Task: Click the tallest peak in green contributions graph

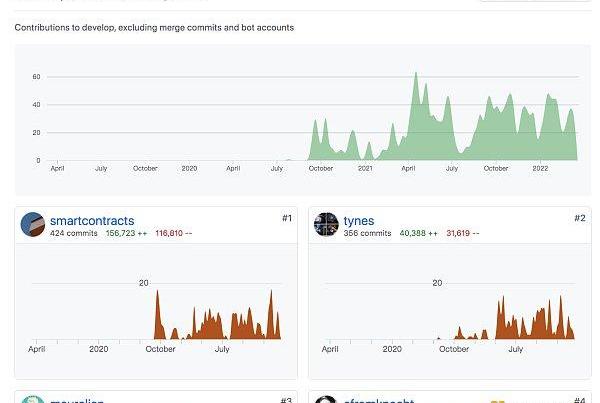Action: pyautogui.click(x=416, y=74)
